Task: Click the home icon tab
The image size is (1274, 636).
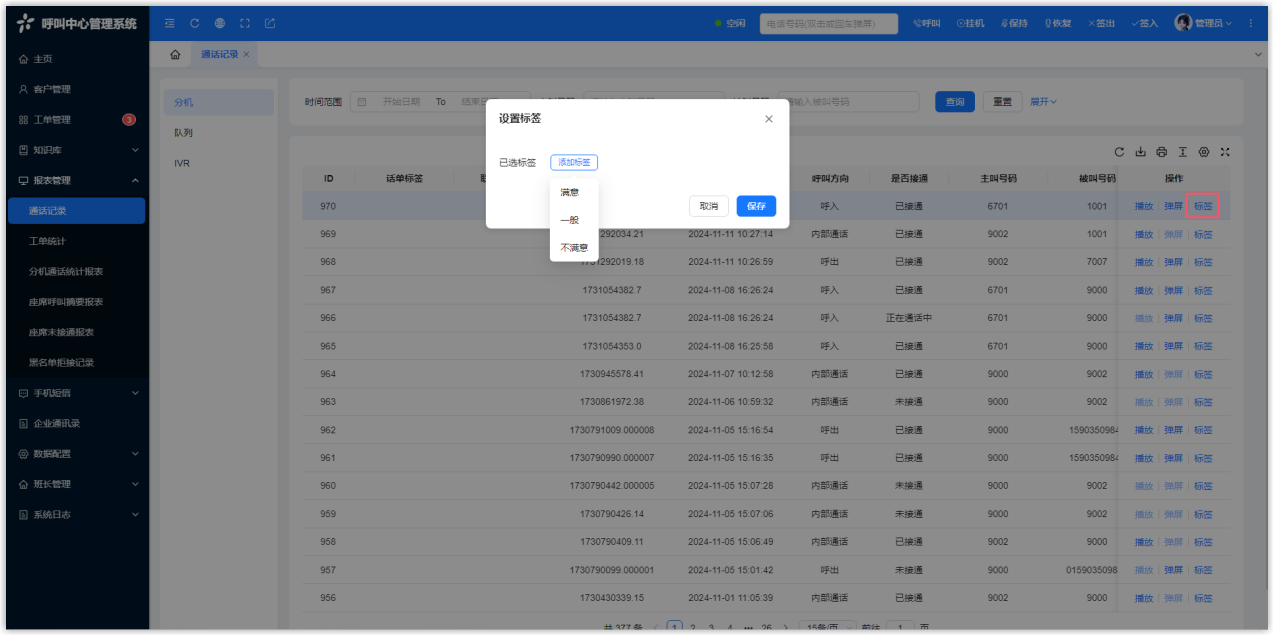Action: [x=176, y=55]
